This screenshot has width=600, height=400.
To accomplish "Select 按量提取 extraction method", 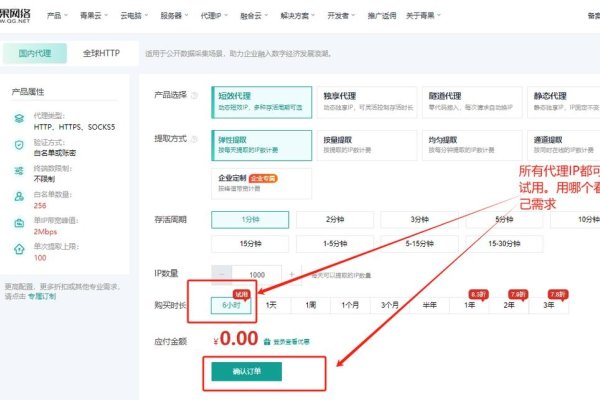I will coord(367,145).
